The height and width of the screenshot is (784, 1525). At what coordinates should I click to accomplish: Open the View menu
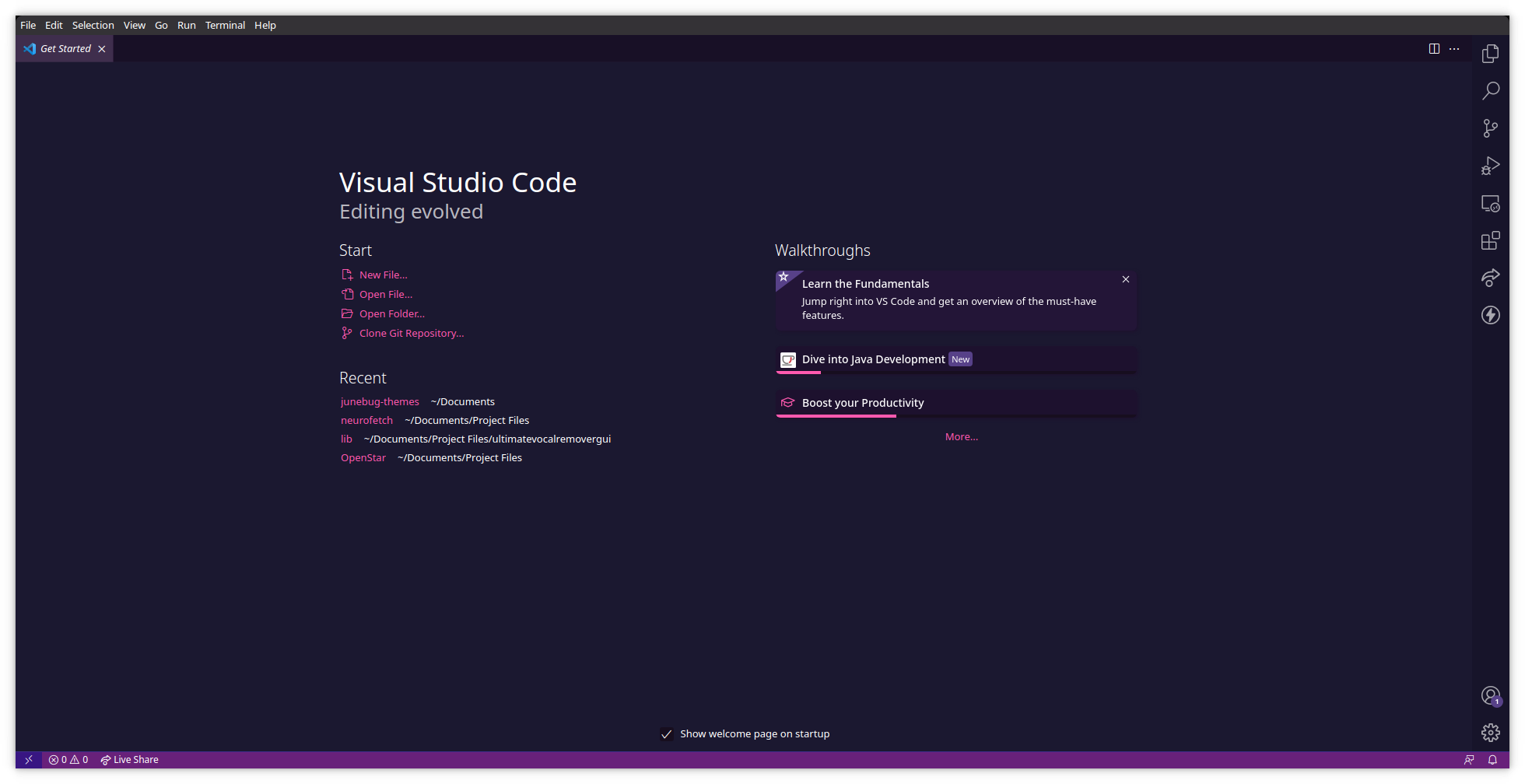(135, 25)
